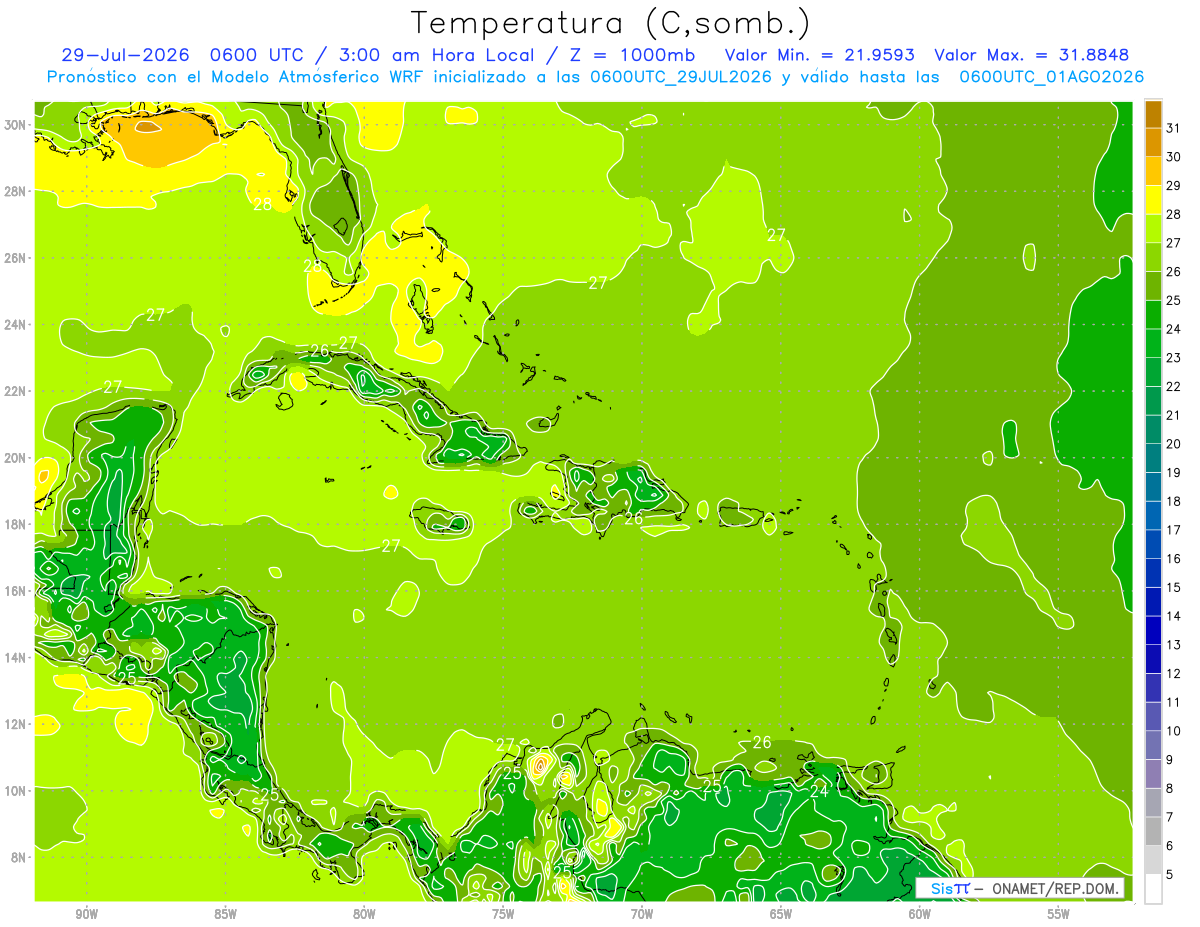Click the 18N latitude axis label
This screenshot has width=1200, height=927.
17,524
